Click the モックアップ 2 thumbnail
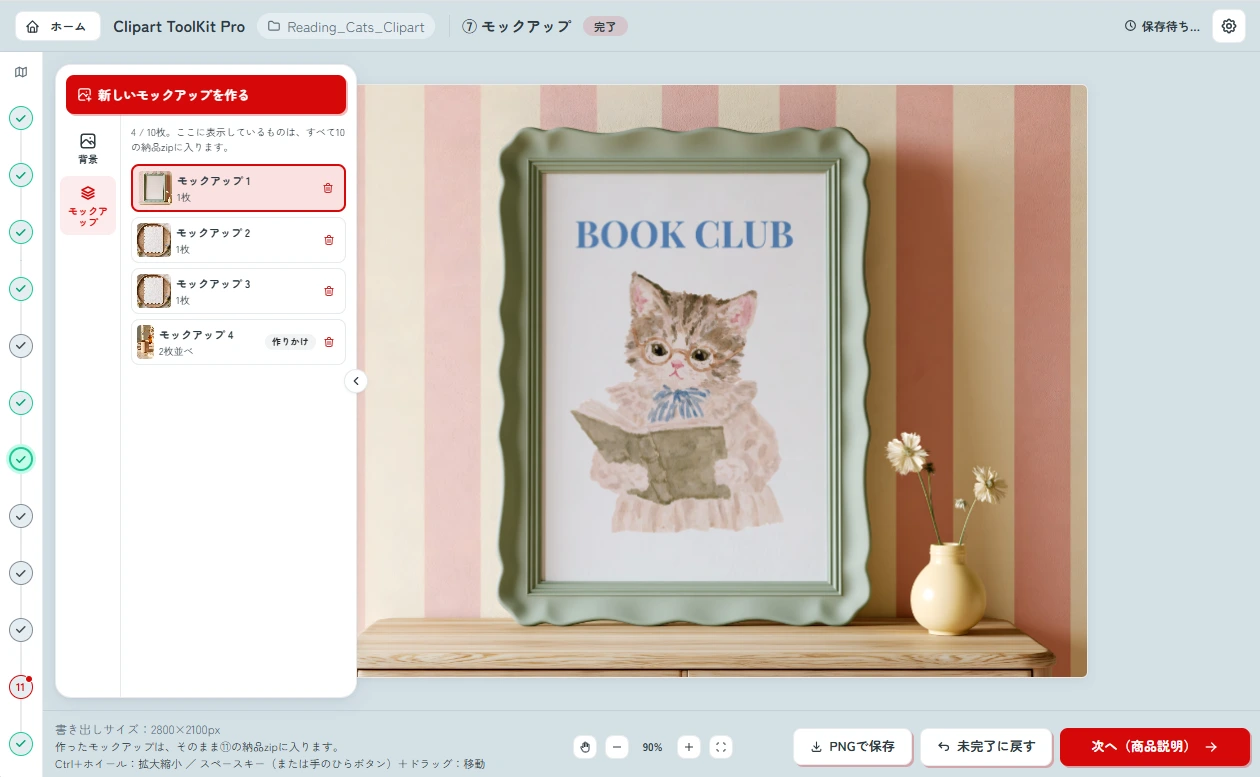Image resolution: width=1260 pixels, height=777 pixels. point(154,240)
